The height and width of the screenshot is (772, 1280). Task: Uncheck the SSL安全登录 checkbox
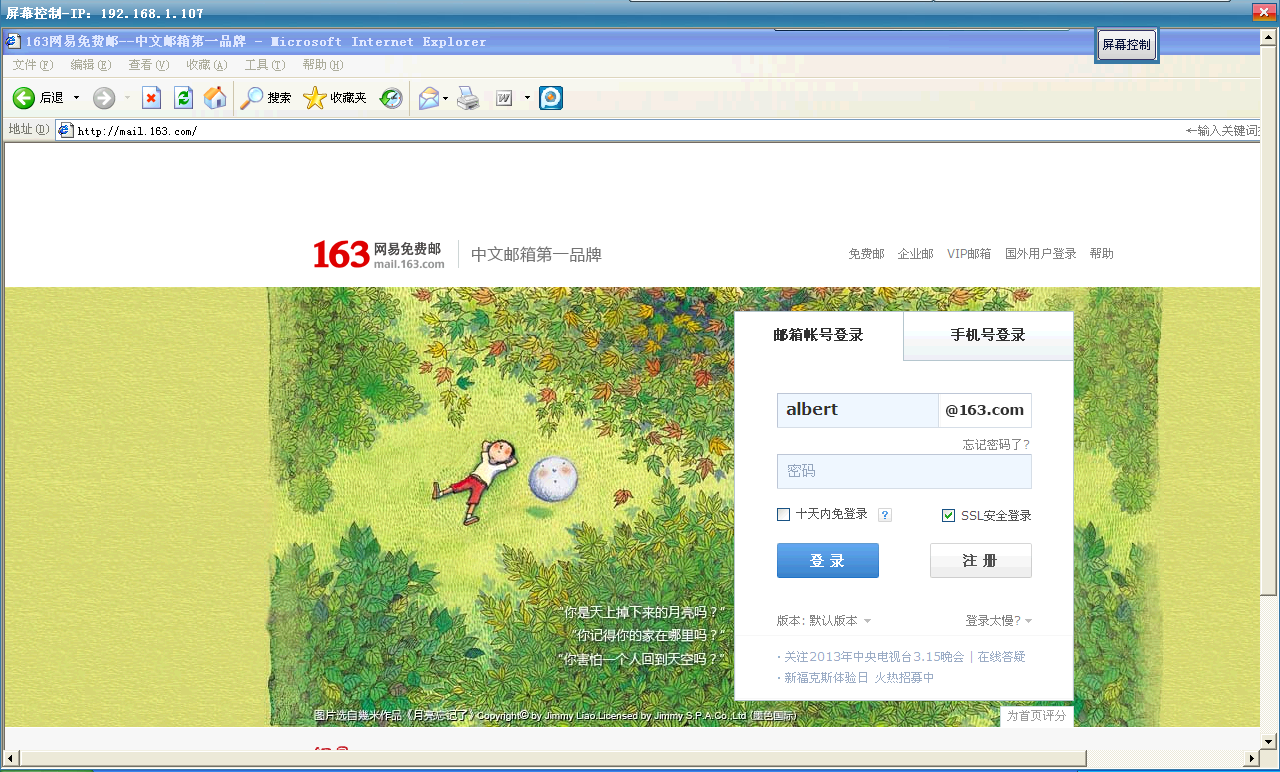pos(949,515)
